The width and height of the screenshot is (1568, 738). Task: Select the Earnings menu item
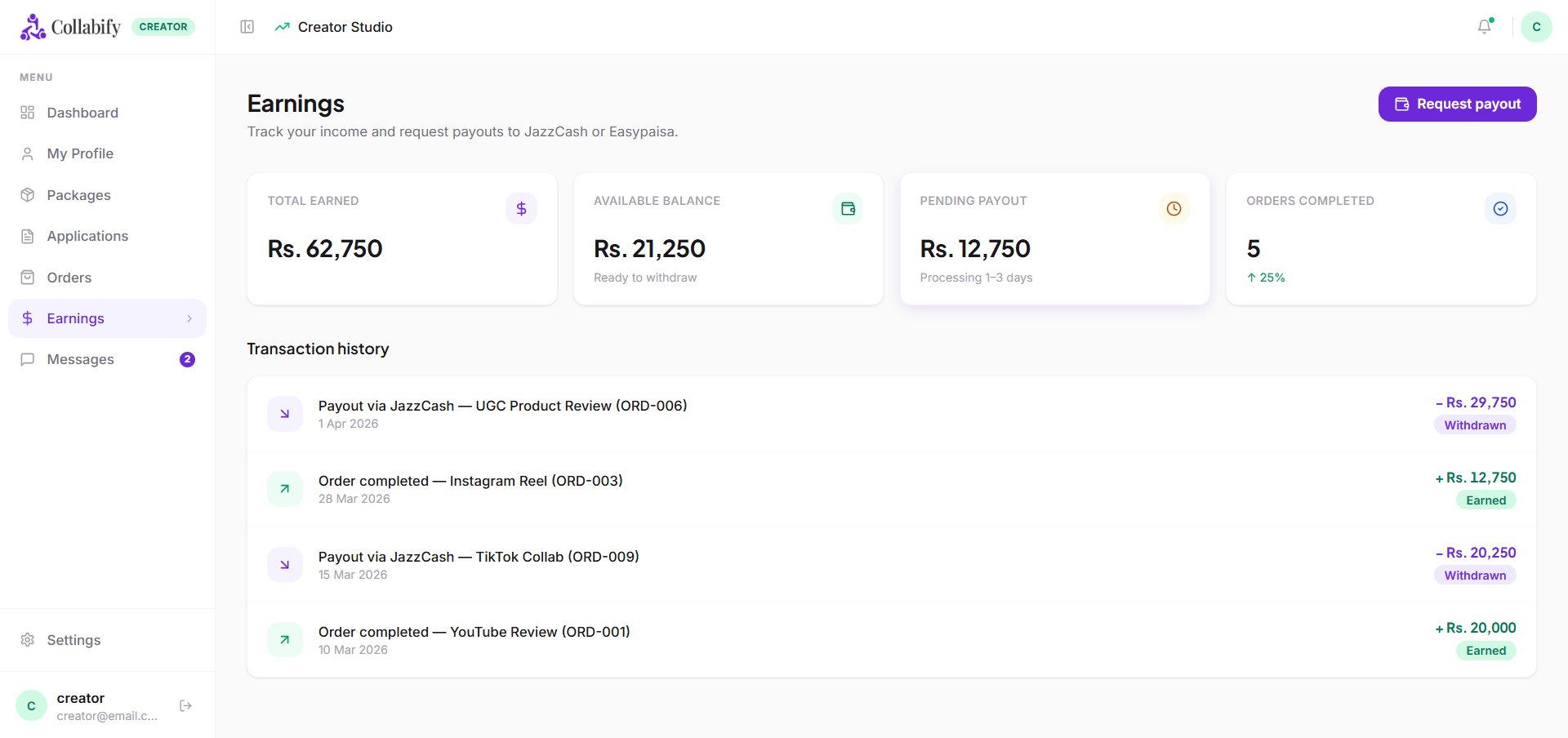click(107, 318)
